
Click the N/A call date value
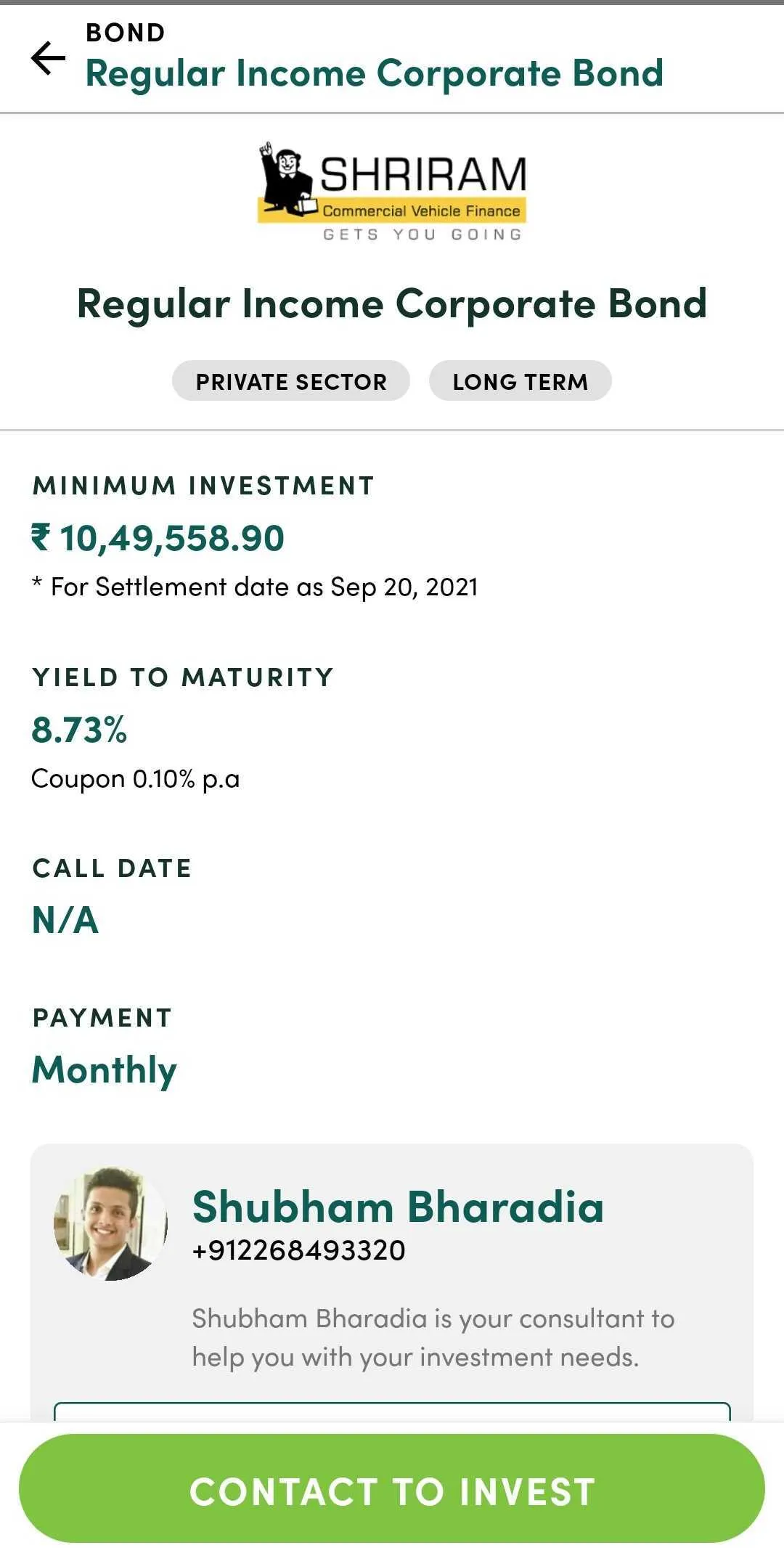coord(65,920)
